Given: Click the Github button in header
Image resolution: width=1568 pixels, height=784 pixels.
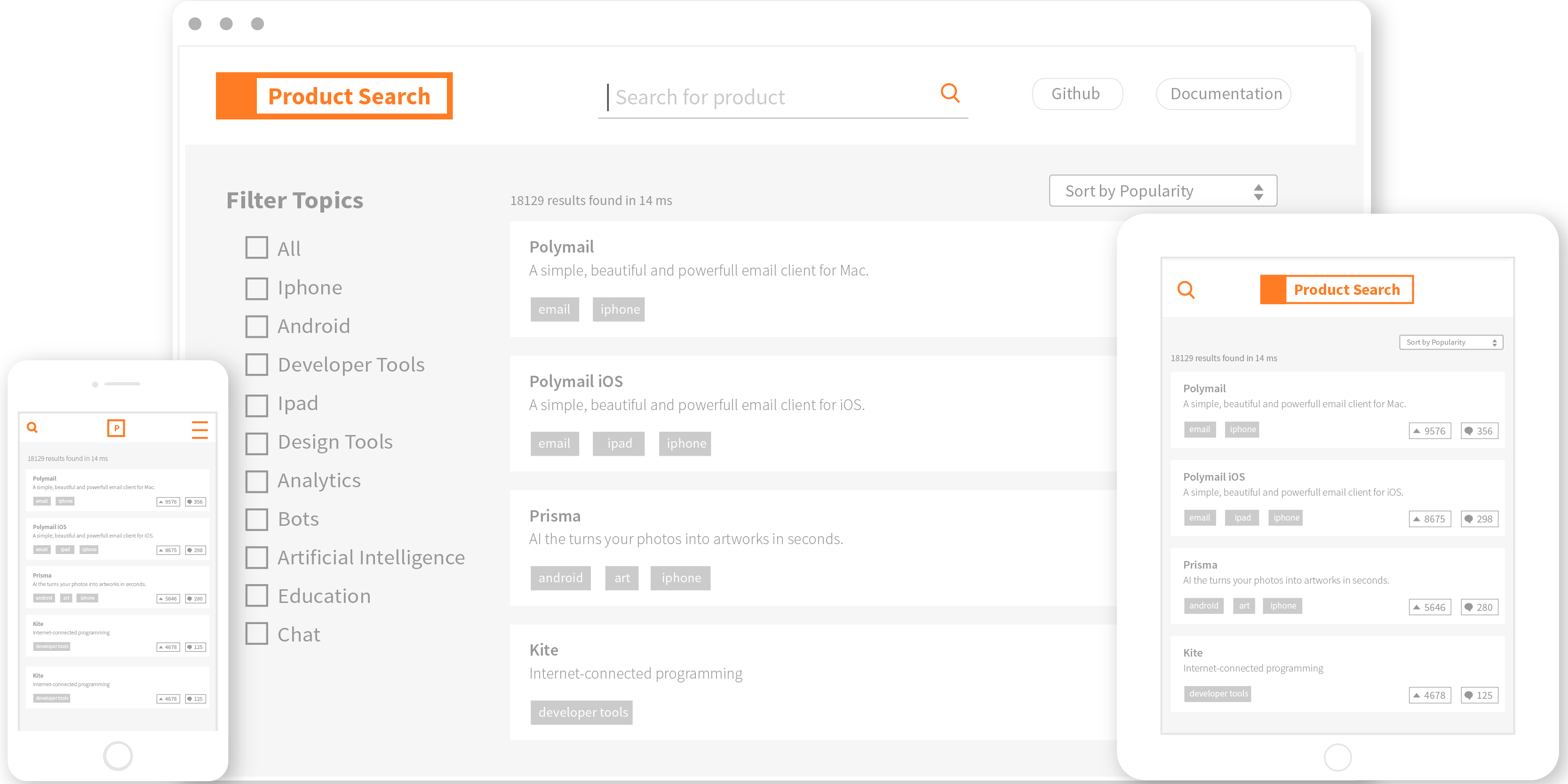Looking at the screenshot, I should tap(1076, 94).
